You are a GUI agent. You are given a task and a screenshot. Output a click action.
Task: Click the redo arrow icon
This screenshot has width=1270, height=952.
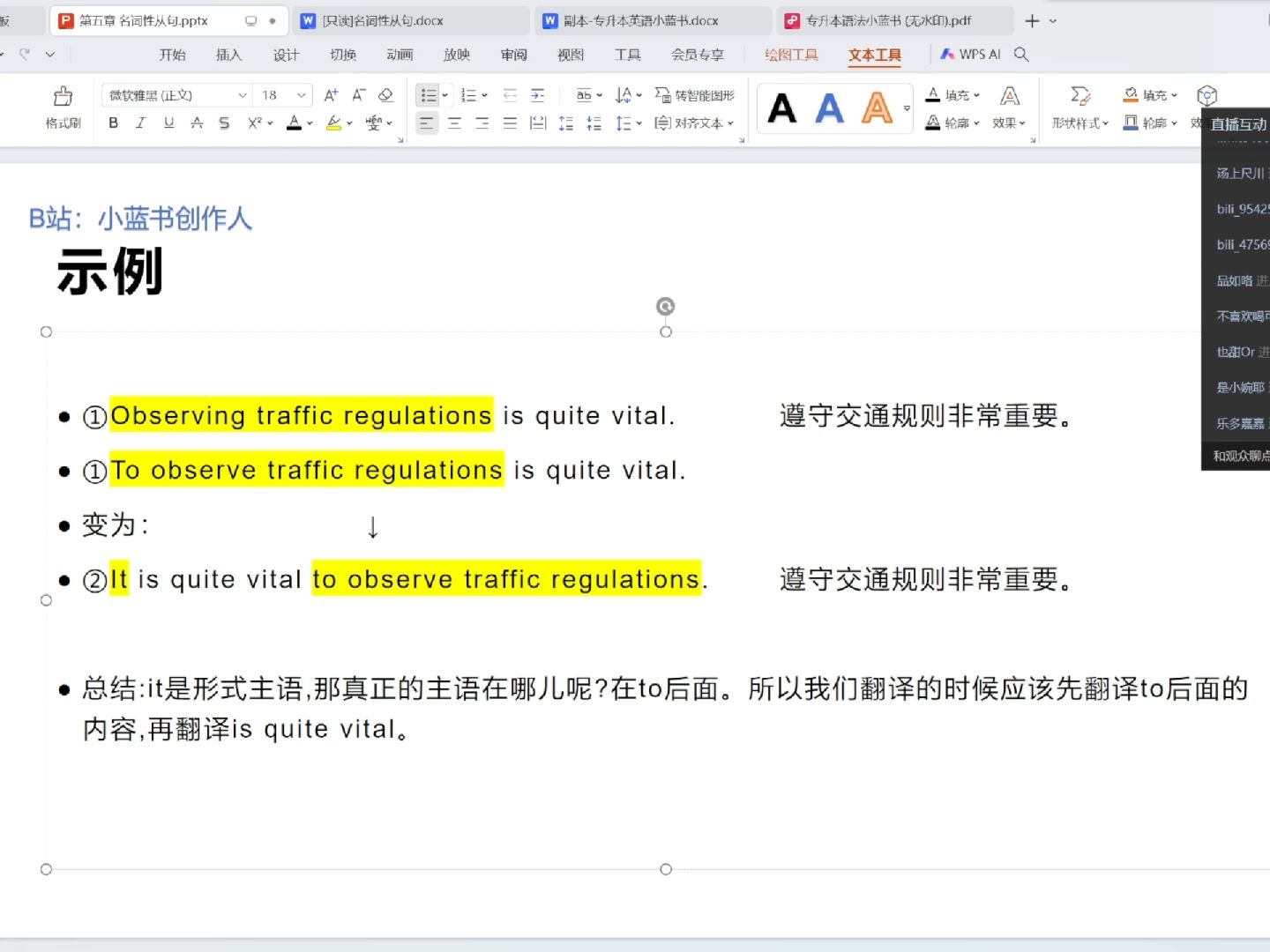tap(24, 55)
